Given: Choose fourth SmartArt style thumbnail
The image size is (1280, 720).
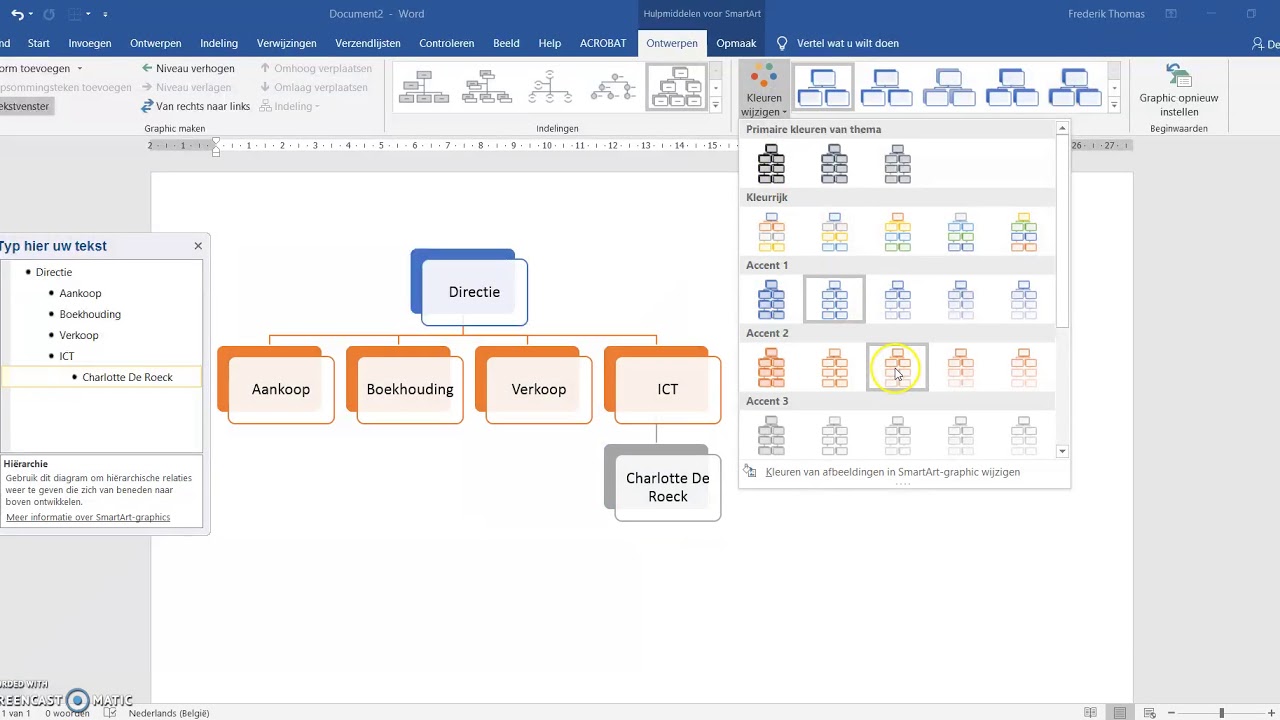Looking at the screenshot, I should click(1012, 87).
